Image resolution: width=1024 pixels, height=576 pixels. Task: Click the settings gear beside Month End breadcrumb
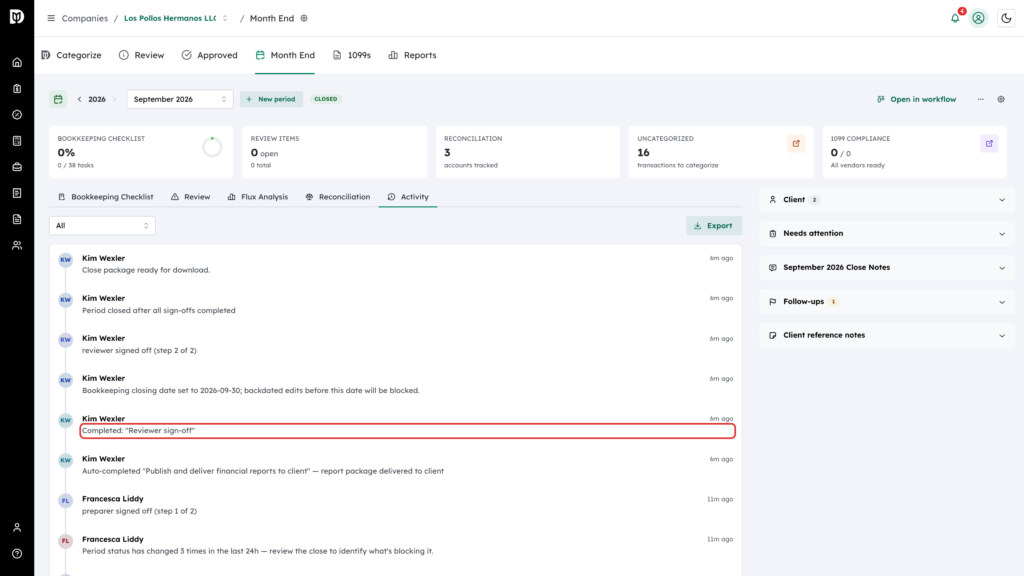click(x=304, y=18)
